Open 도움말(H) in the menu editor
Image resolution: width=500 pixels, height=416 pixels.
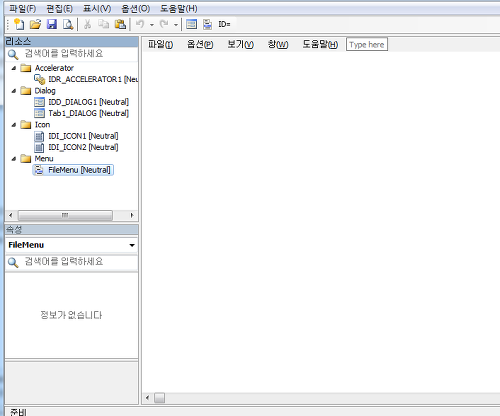click(320, 44)
